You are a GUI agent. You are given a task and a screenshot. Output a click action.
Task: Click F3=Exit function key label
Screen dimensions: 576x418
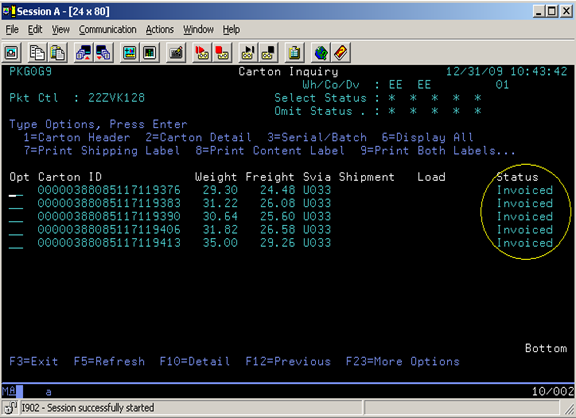(x=33, y=361)
